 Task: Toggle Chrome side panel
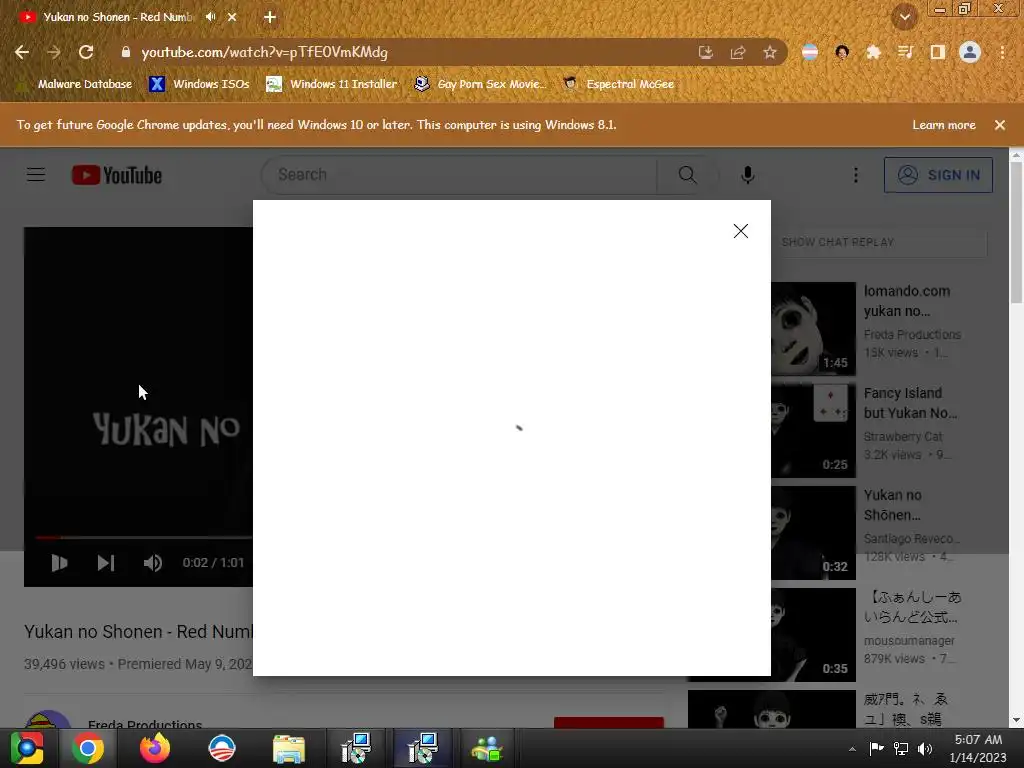[x=938, y=52]
